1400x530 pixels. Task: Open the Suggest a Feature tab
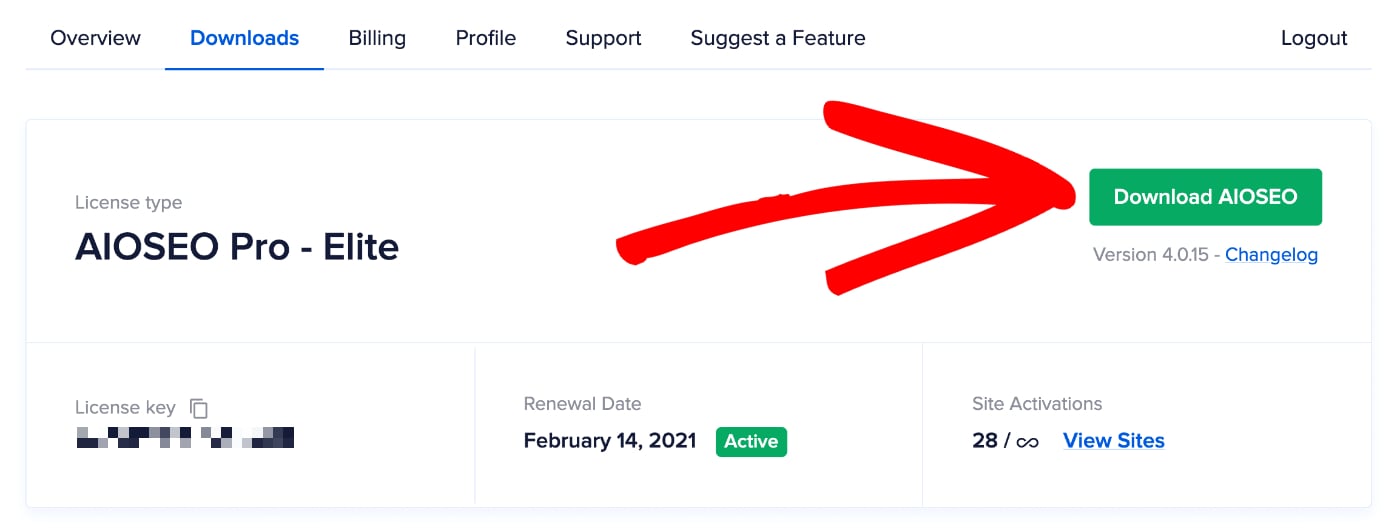pos(778,38)
